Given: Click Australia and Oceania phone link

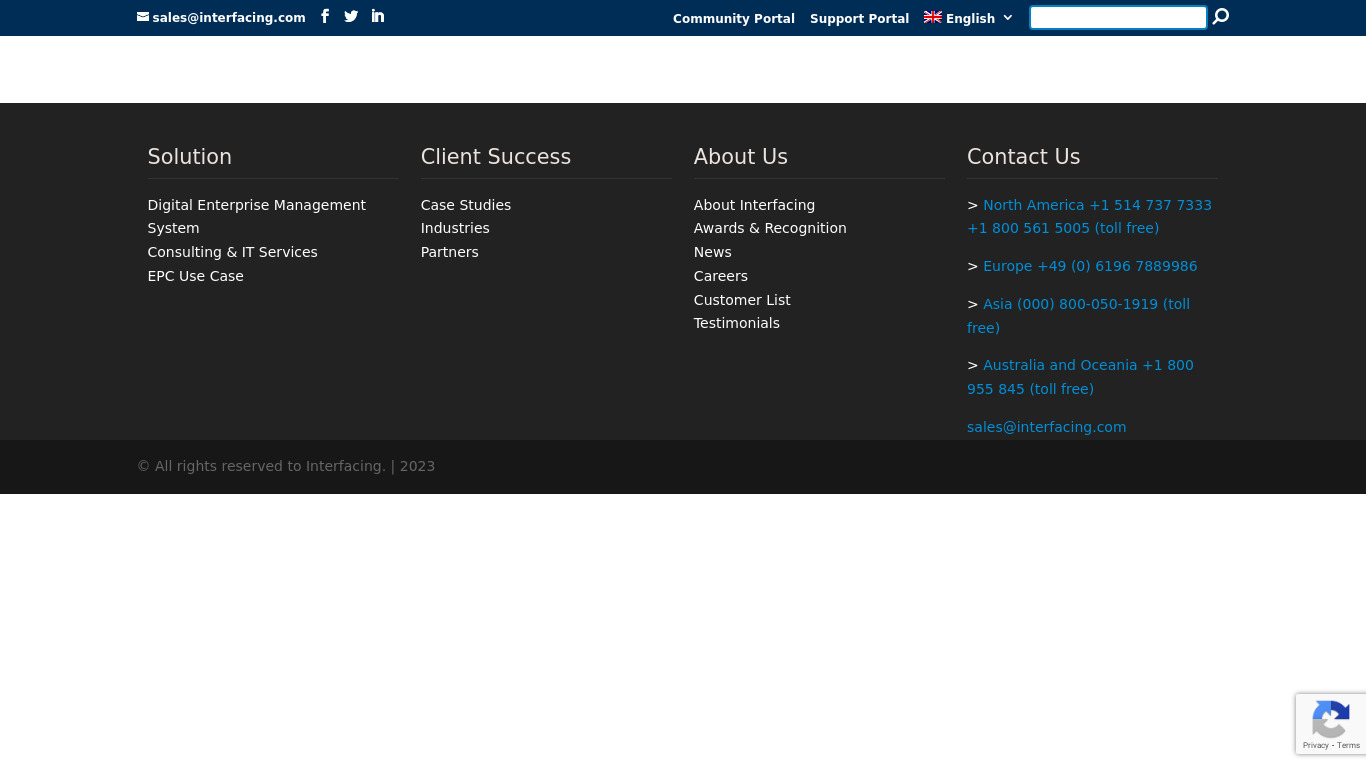Looking at the screenshot, I should (x=1080, y=377).
